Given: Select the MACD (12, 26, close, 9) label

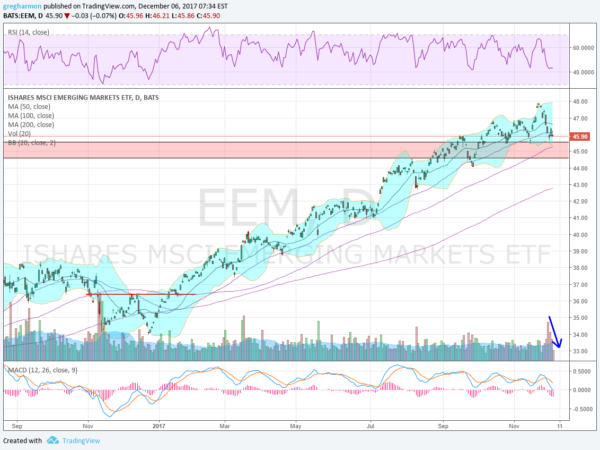Looking at the screenshot, I should pos(43,370).
